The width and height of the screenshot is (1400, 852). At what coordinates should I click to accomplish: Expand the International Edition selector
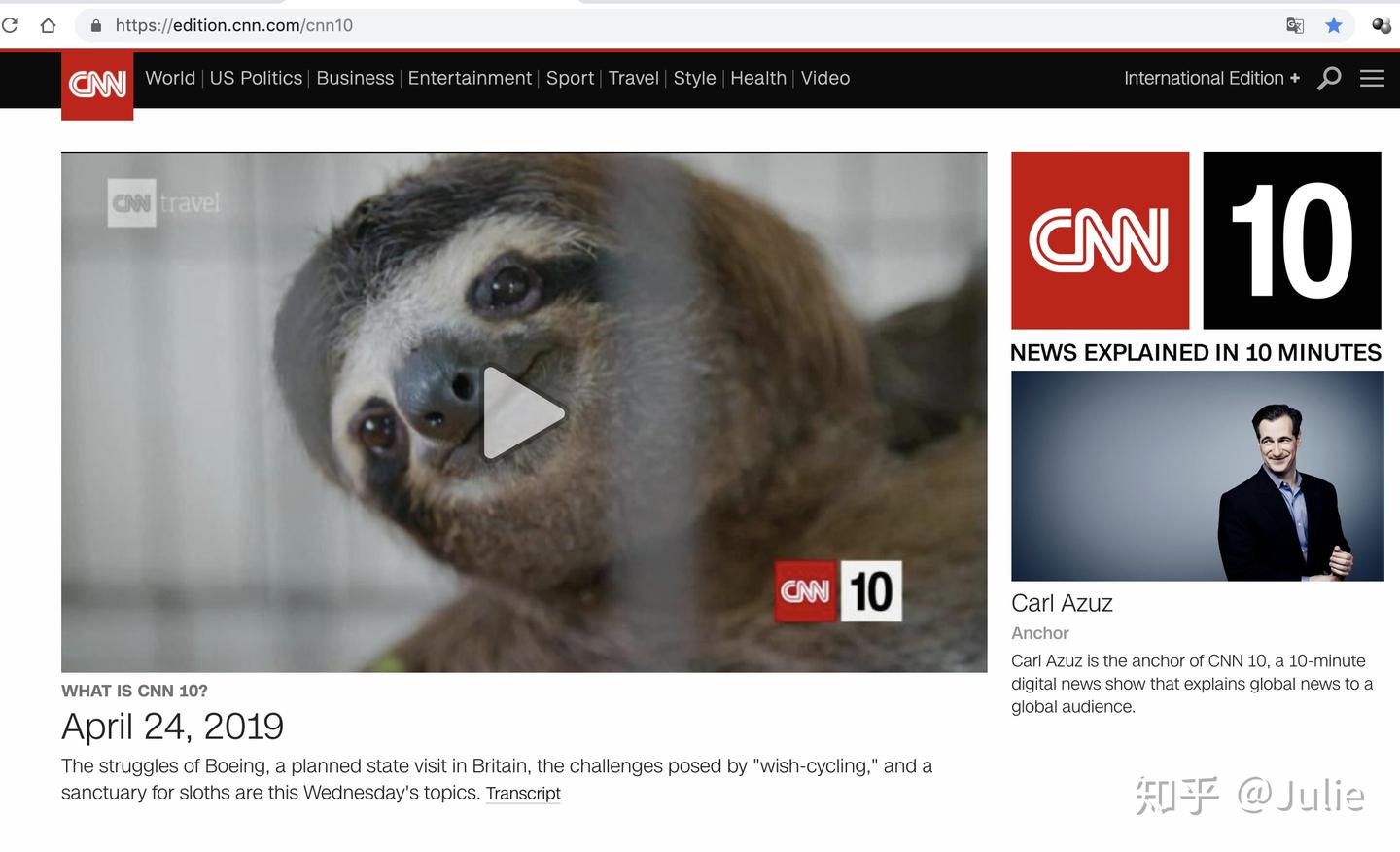click(x=1211, y=79)
